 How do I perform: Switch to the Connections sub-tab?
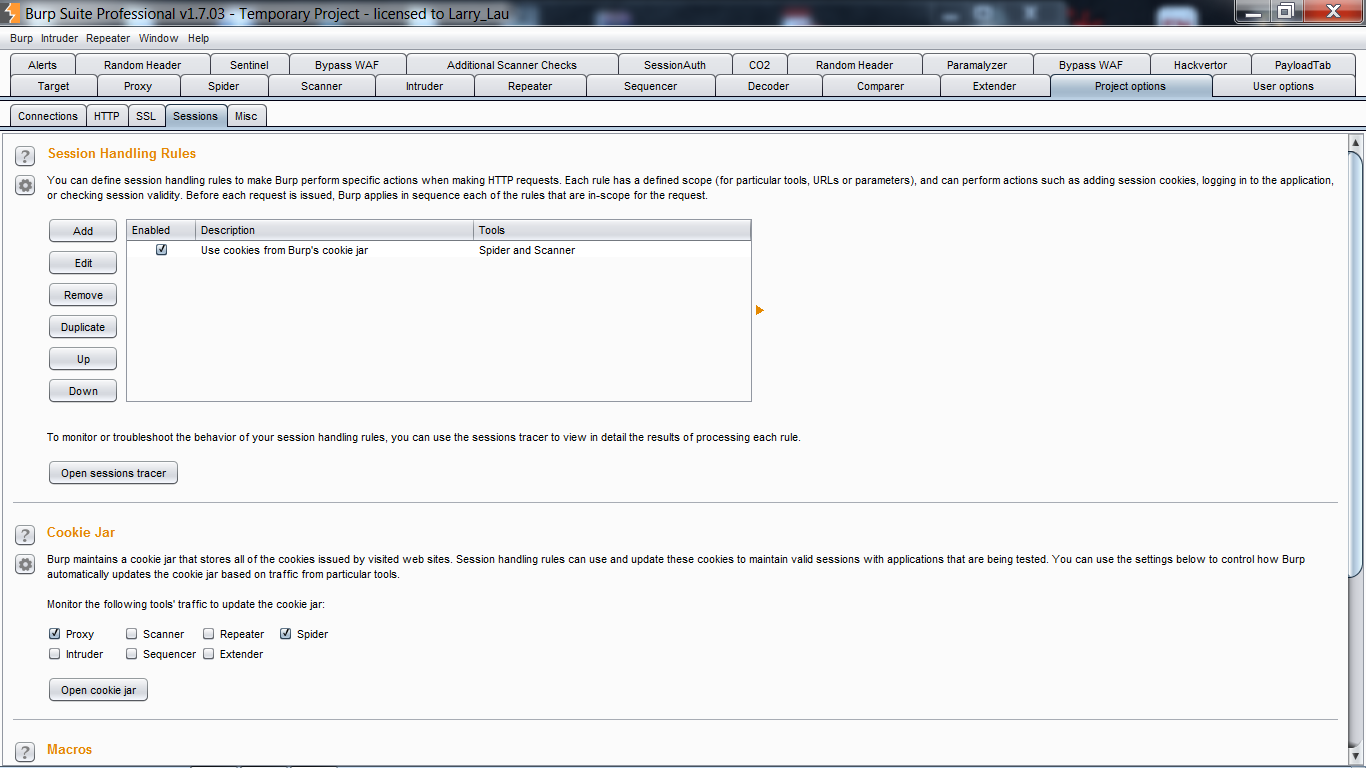click(x=48, y=116)
